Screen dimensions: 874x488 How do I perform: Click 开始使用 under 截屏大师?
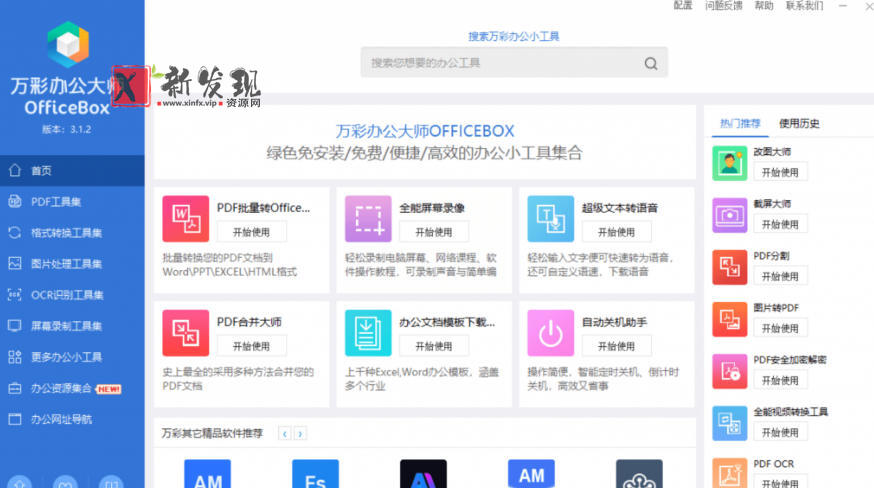[x=780, y=224]
